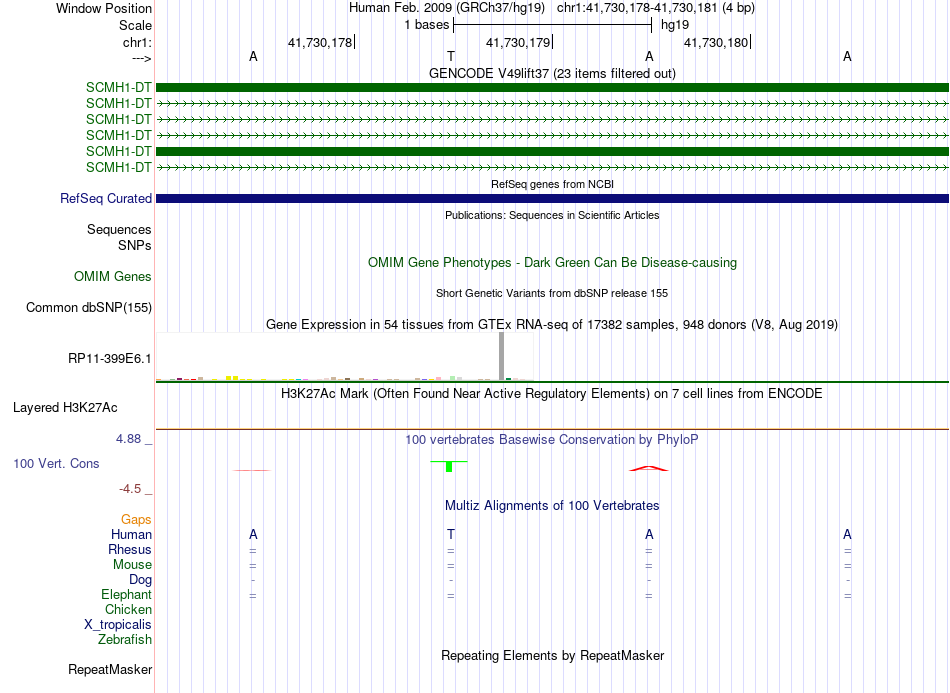Click the GTEx expression bar chart for RP11-399E6.1

click(345, 357)
